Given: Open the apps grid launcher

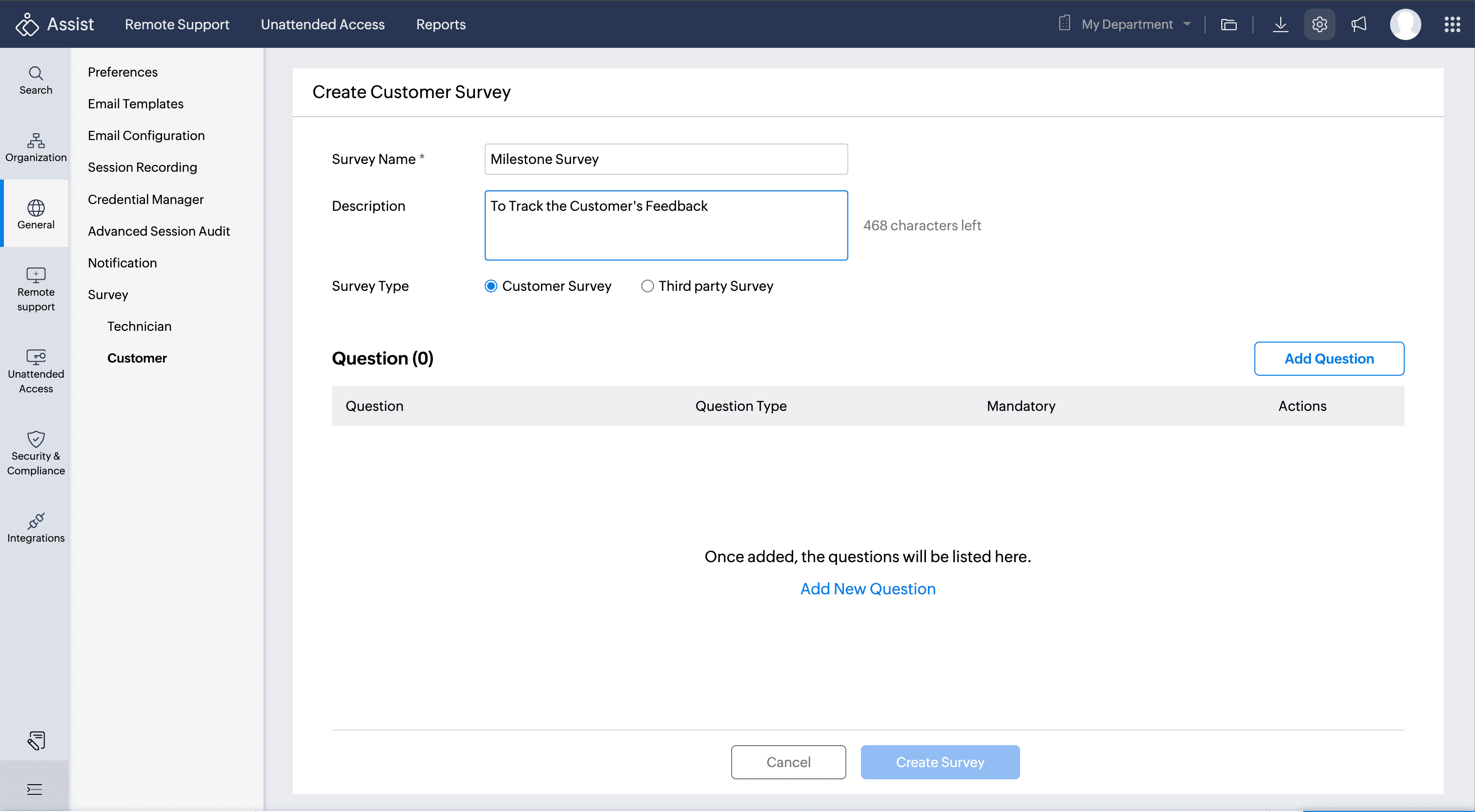Looking at the screenshot, I should pyautogui.click(x=1452, y=24).
